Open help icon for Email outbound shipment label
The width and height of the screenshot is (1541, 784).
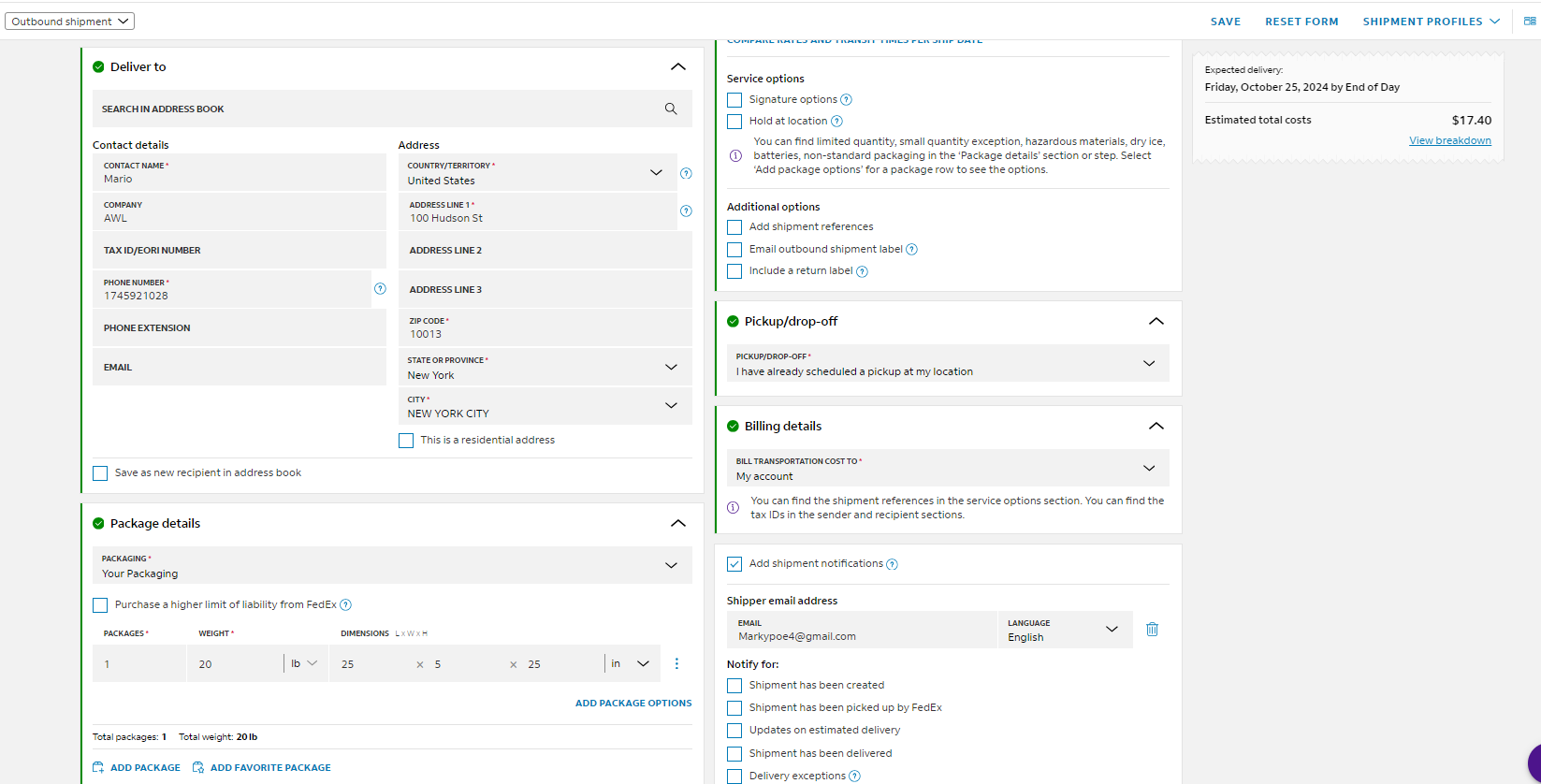911,250
